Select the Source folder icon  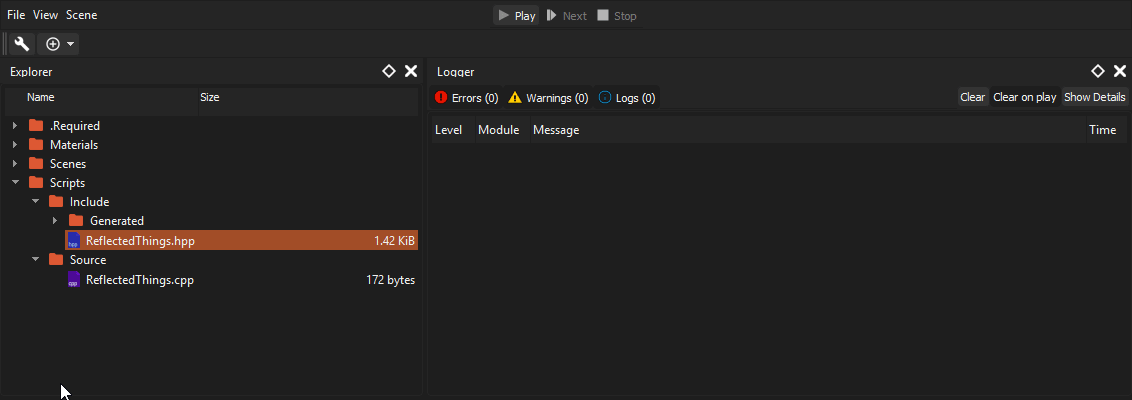click(x=56, y=259)
